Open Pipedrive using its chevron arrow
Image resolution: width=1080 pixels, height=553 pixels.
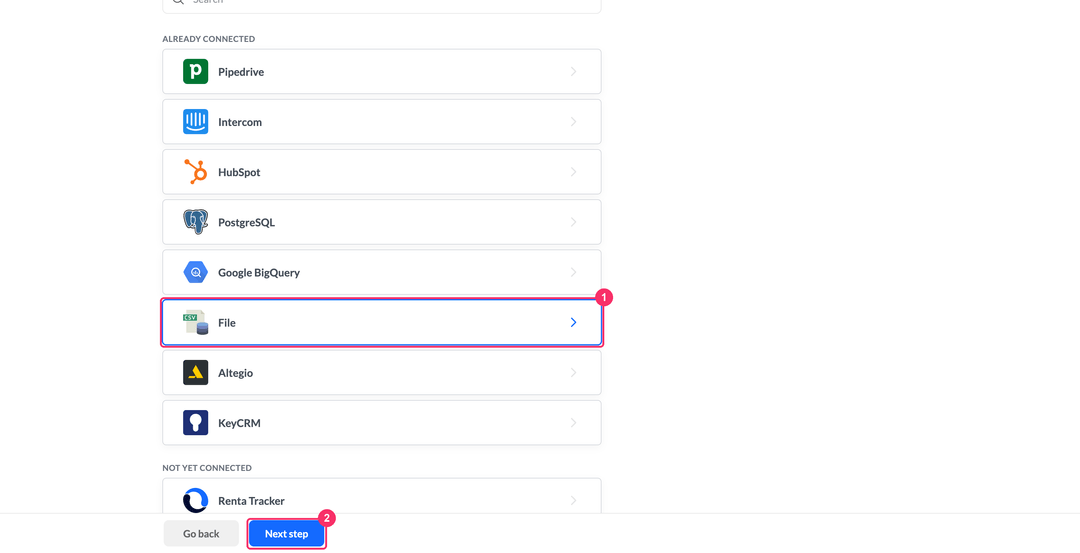(x=573, y=72)
